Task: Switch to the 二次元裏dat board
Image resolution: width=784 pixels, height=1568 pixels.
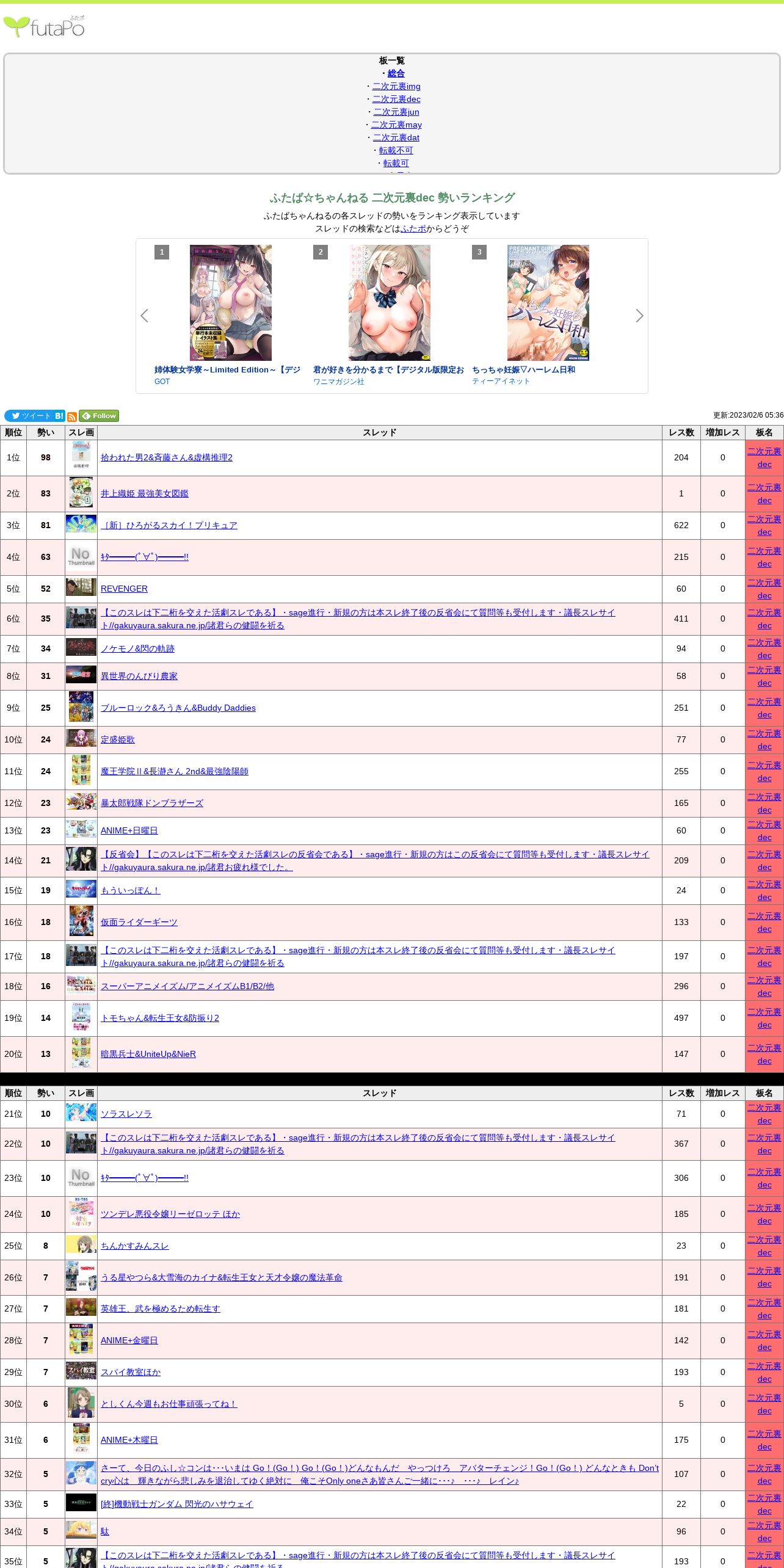Action: 396,137
